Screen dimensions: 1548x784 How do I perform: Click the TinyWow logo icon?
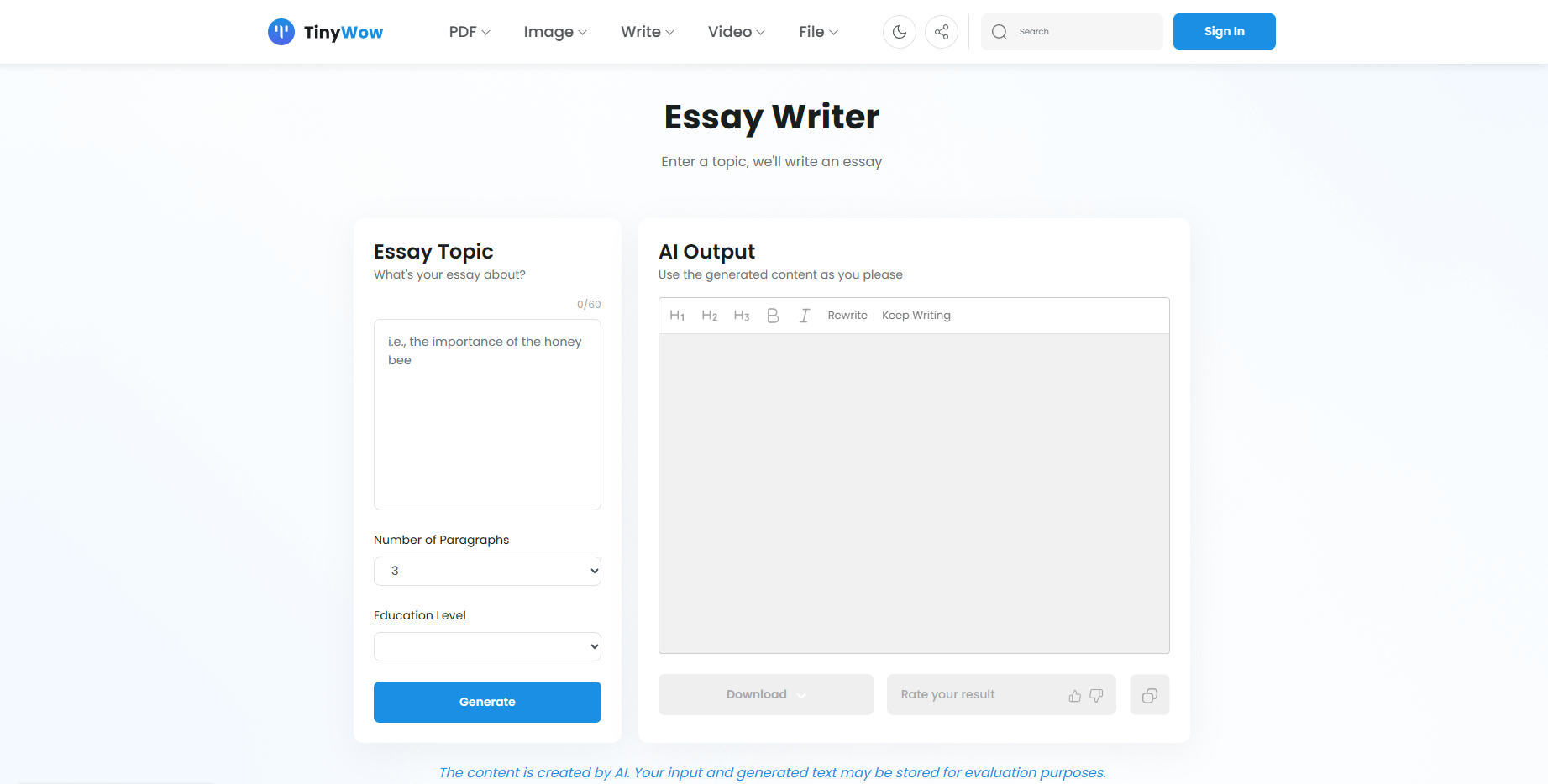281,32
